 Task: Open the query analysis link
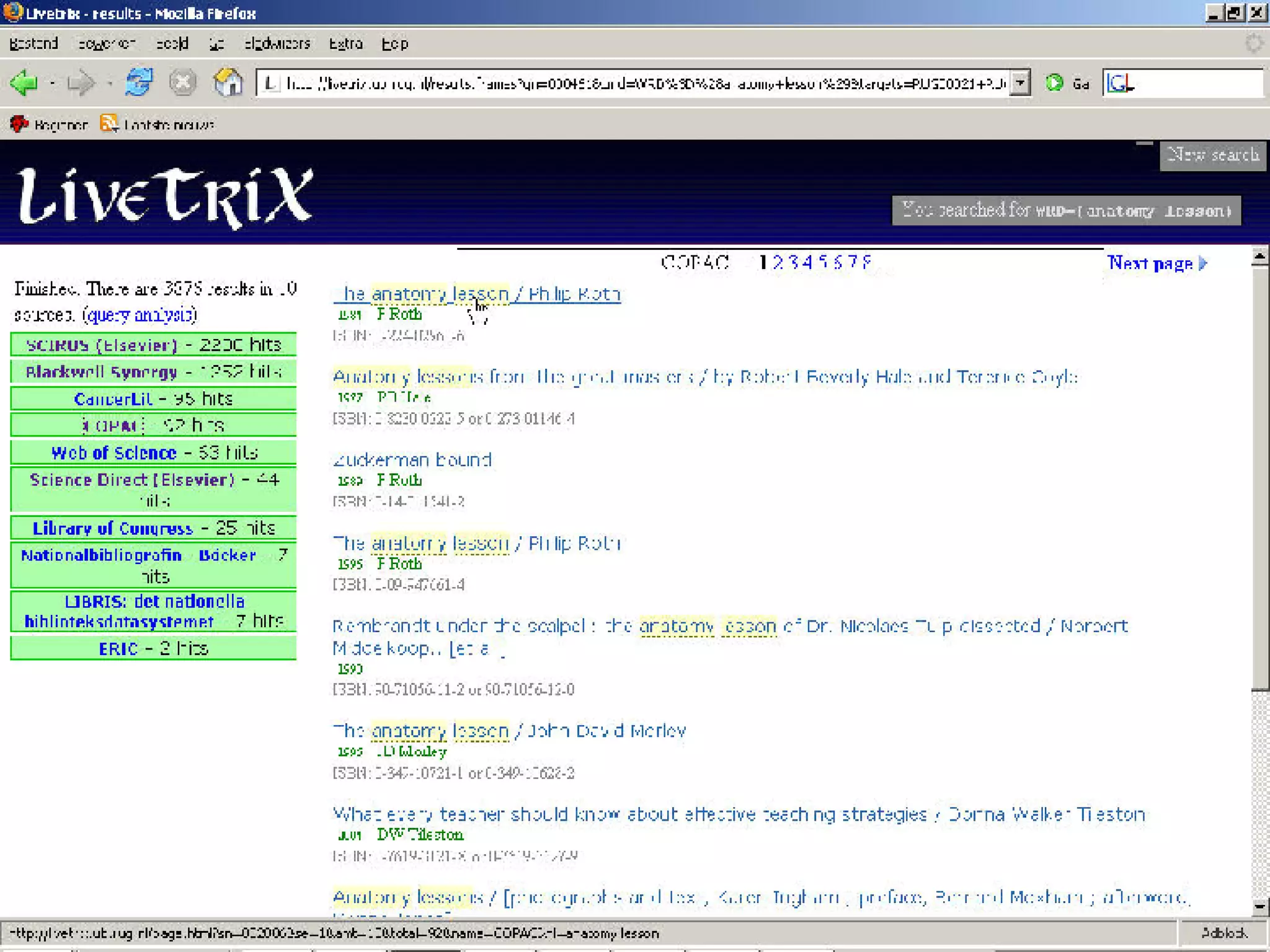click(140, 315)
